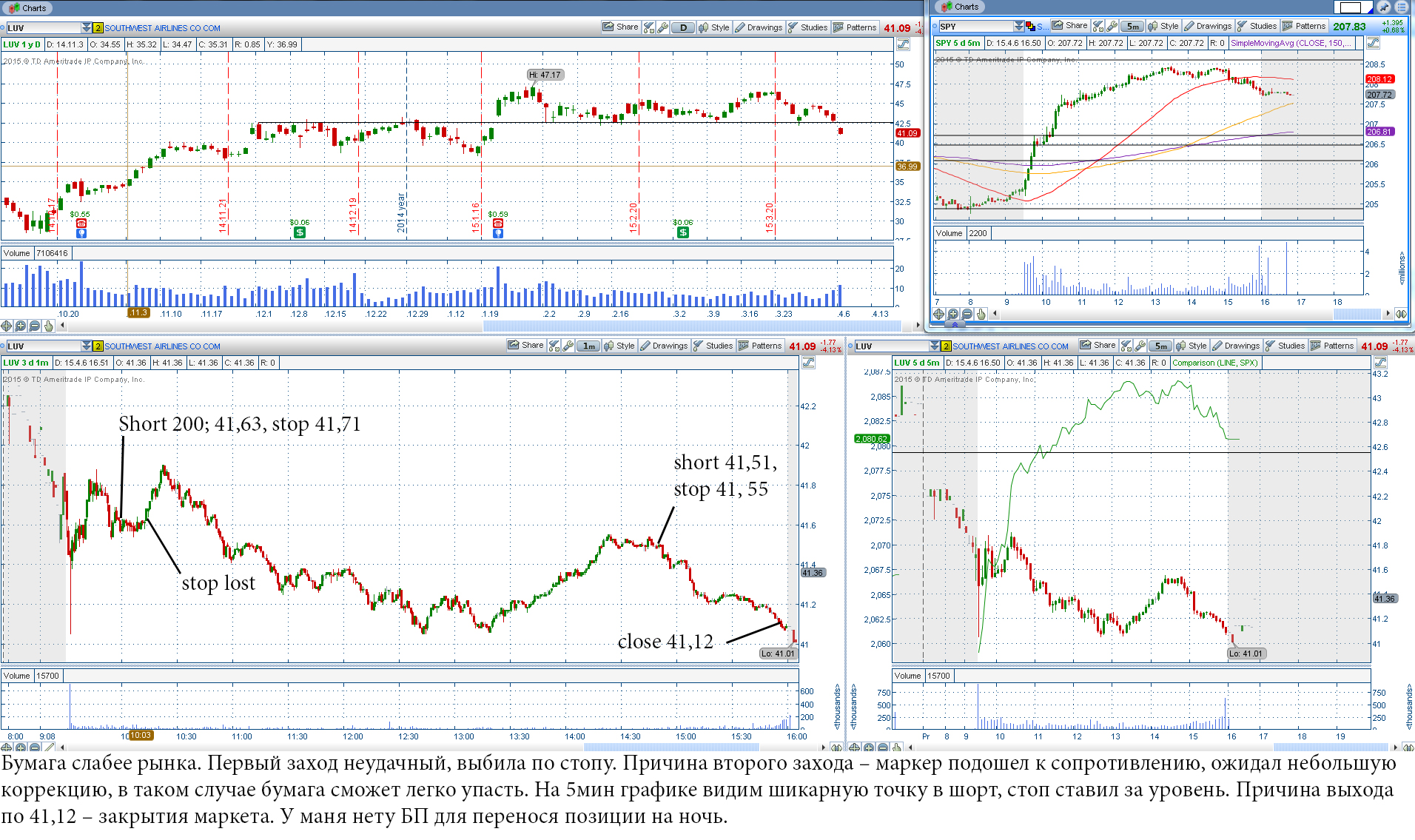This screenshot has height=840, width=1415.
Task: Click Share in the LUV 1m chart toolbar
Action: [525, 346]
